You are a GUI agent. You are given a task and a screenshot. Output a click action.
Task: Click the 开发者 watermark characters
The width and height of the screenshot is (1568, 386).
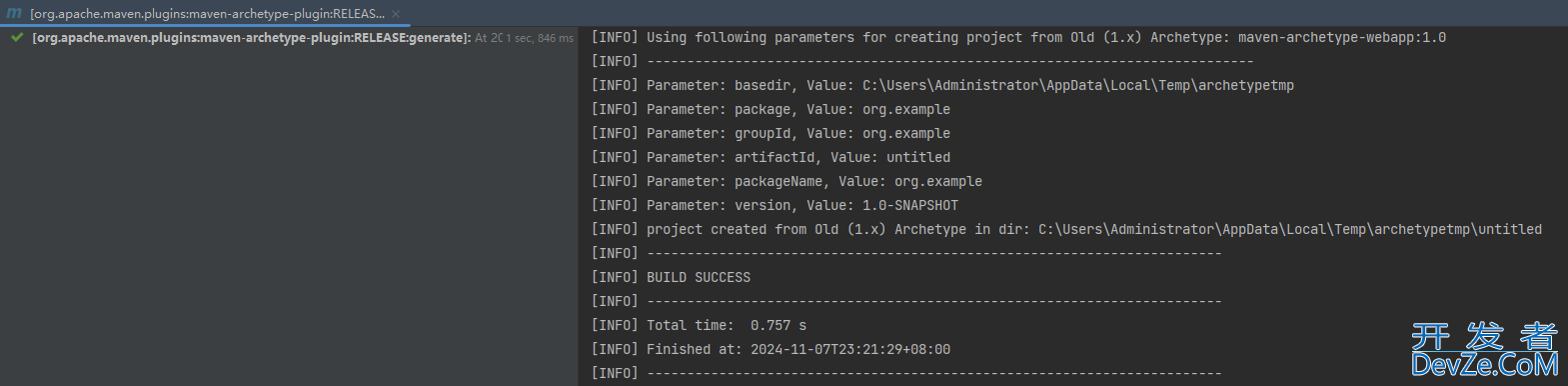point(1485,336)
